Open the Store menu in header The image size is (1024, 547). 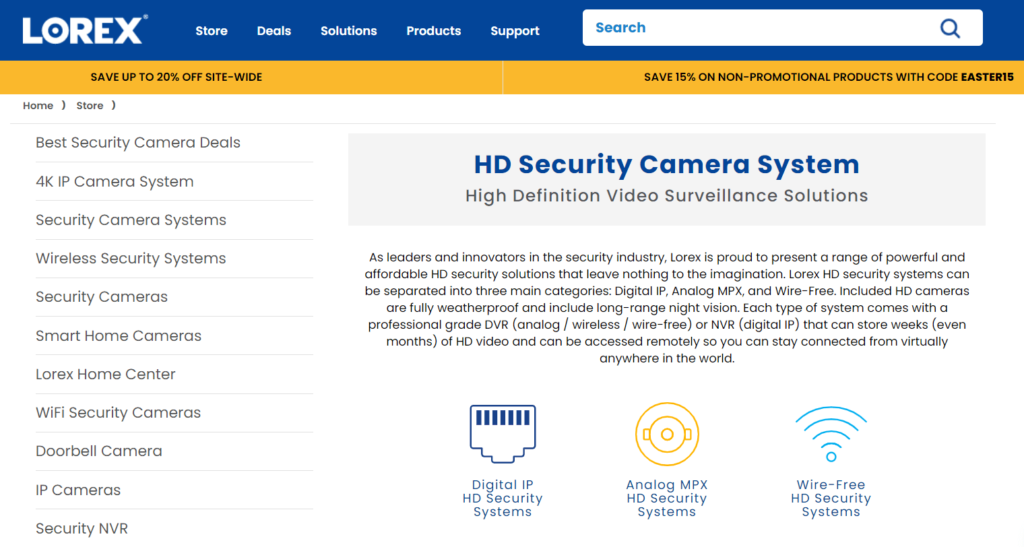coord(211,31)
